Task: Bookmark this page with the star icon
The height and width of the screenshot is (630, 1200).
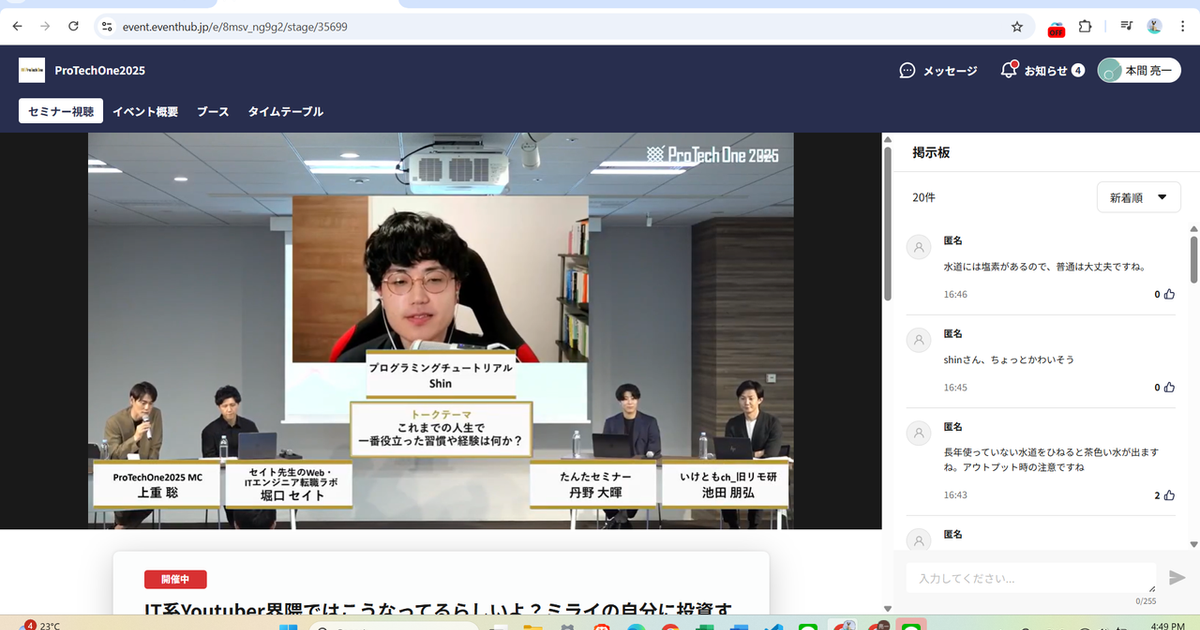Action: (x=1017, y=27)
